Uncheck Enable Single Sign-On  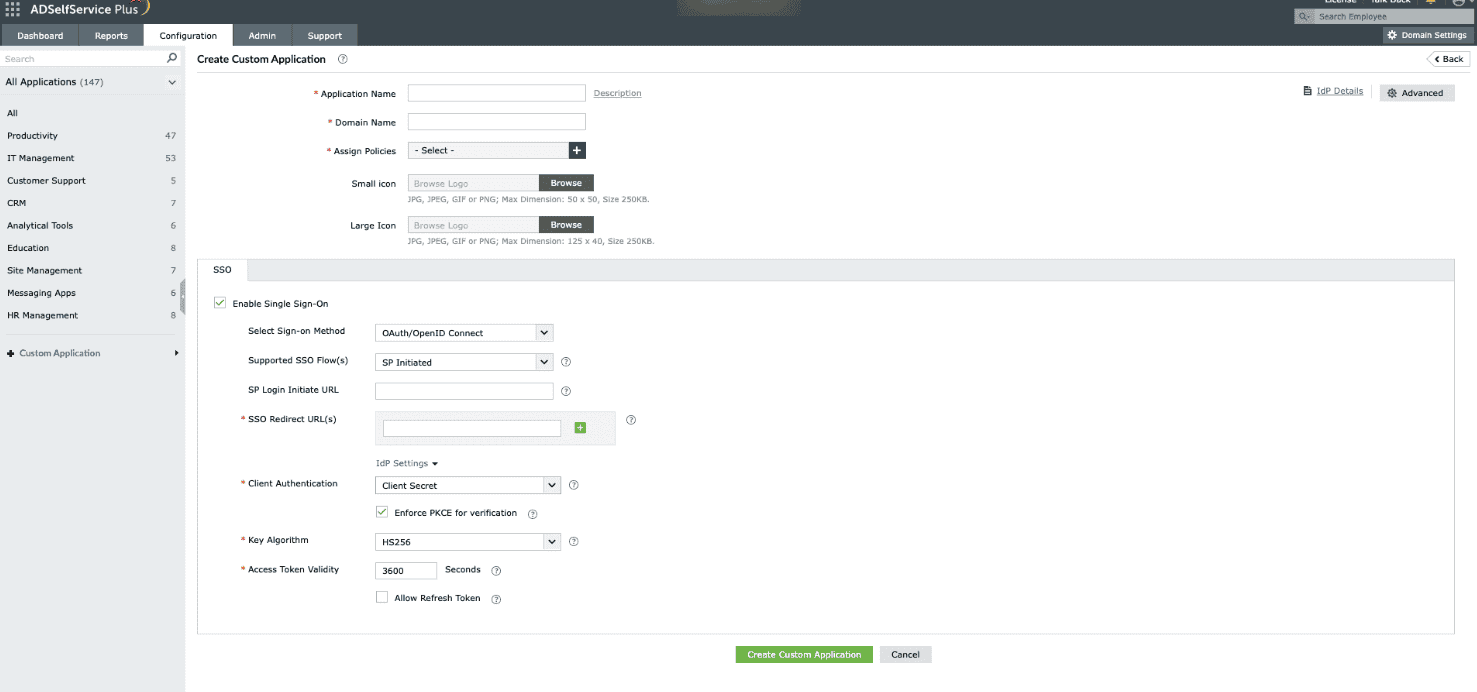[x=219, y=303]
